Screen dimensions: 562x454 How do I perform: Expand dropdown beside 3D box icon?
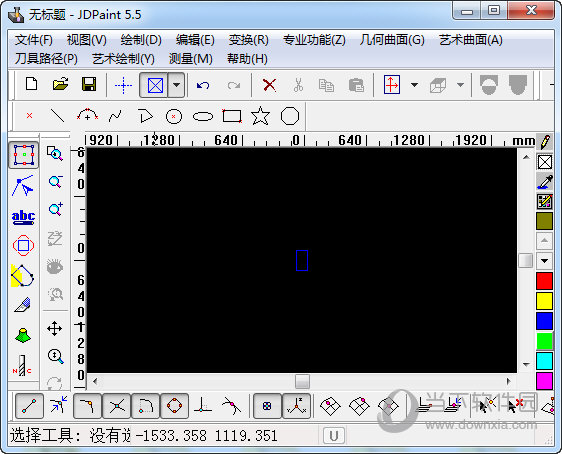click(460, 85)
